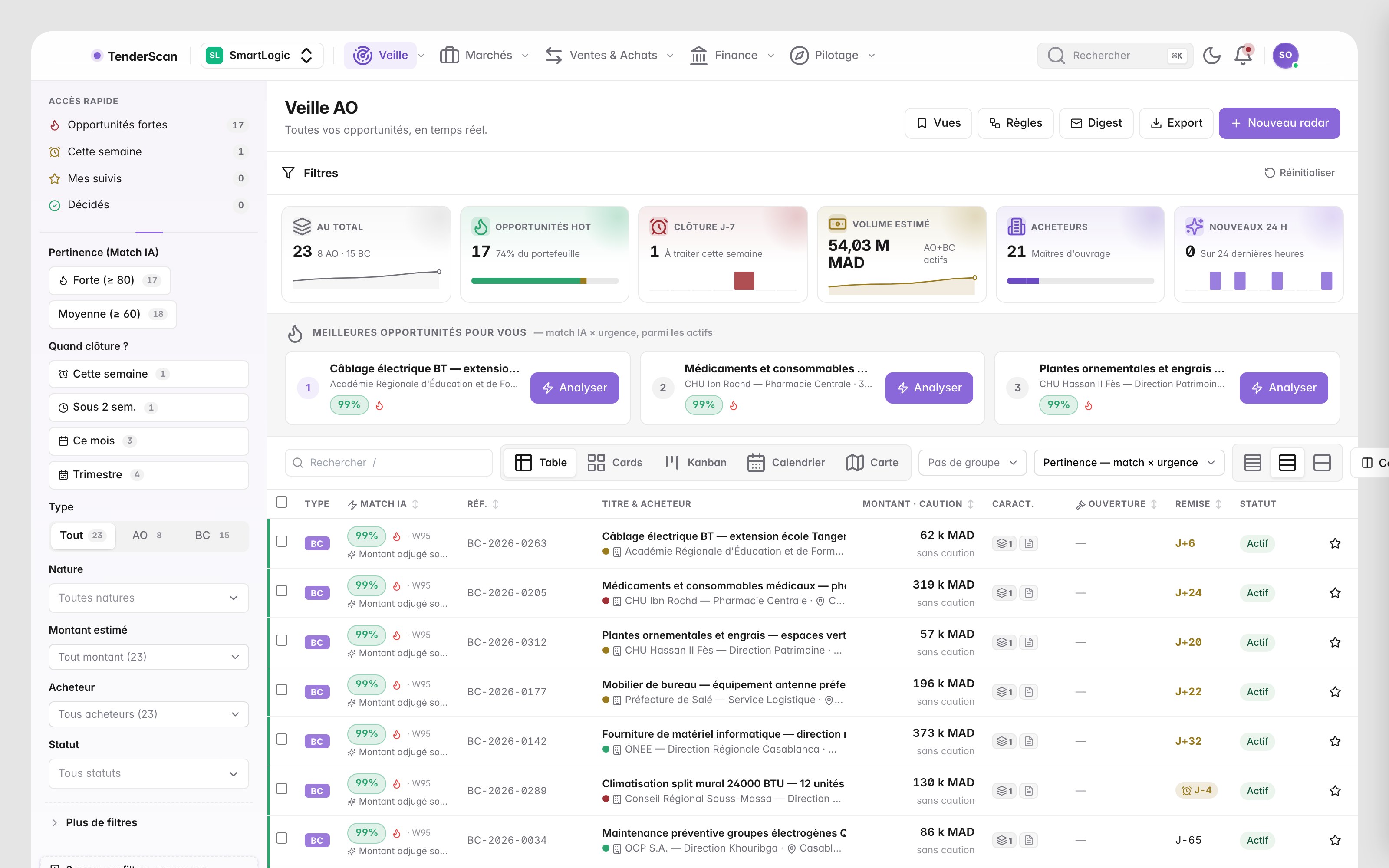Open the Veille navigation item
Image resolution: width=1389 pixels, height=868 pixels.
[381, 56]
